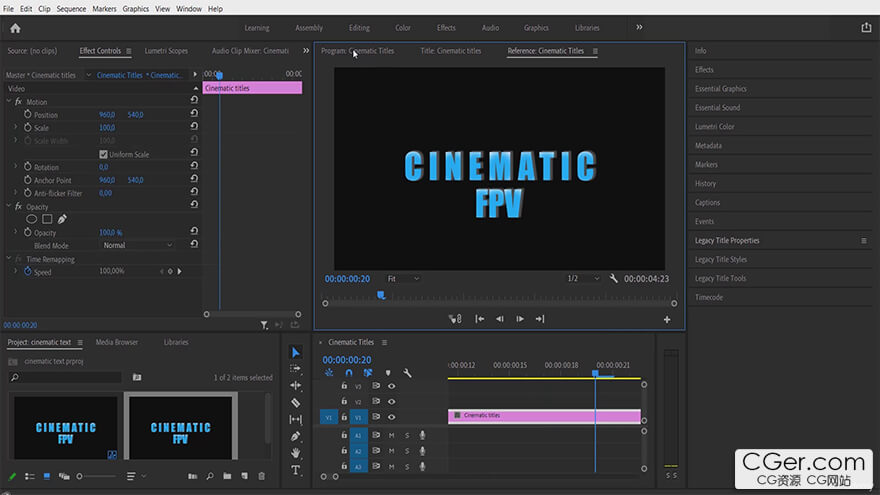
Task: Toggle V1 track output eye
Action: (392, 417)
